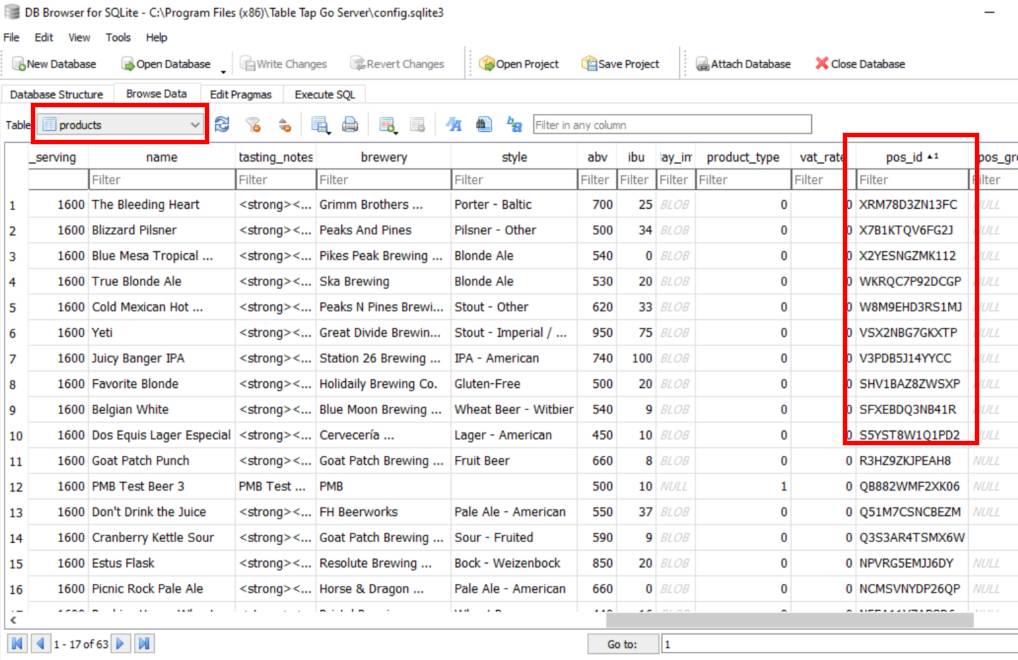Open the text formatting icon
The width and height of the screenshot is (1018, 660).
(454, 124)
